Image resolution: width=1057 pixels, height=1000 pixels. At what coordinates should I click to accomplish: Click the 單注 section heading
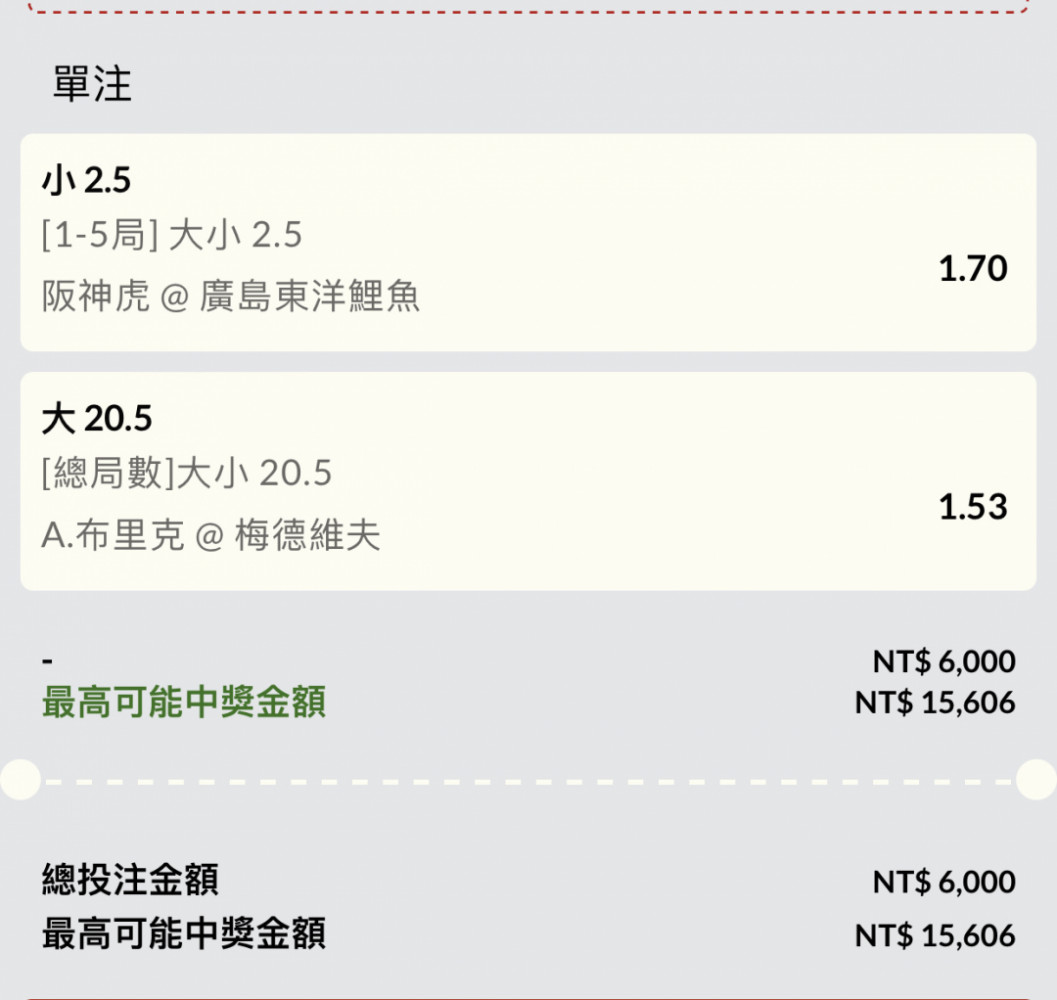click(x=92, y=84)
